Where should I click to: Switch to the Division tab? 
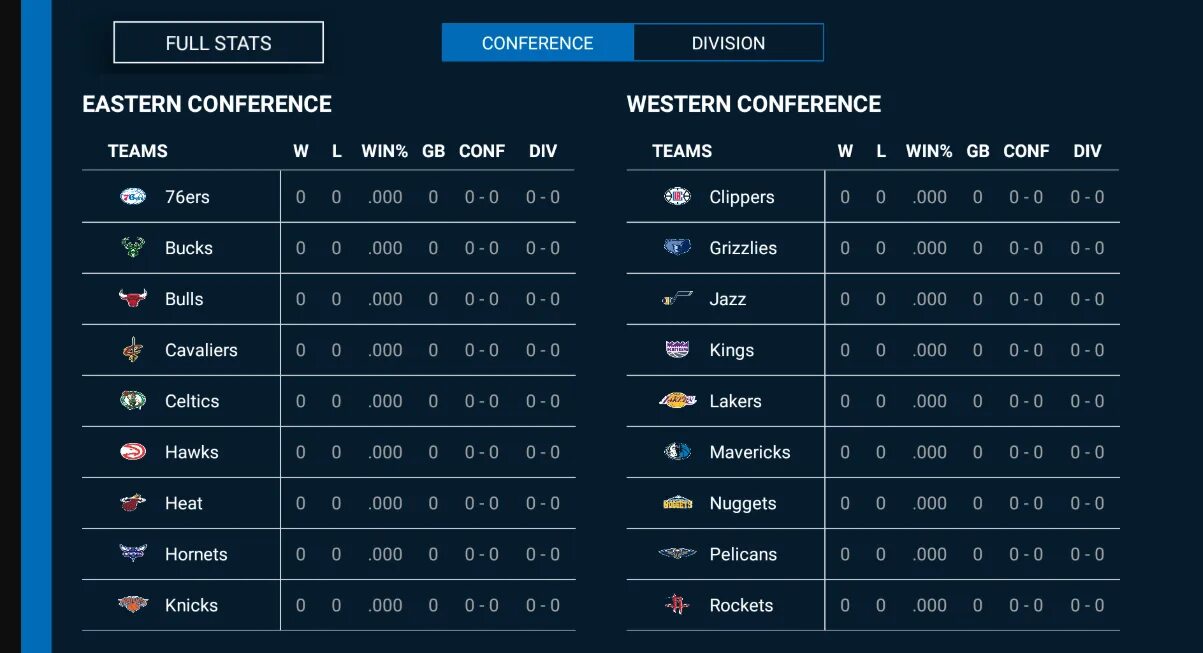coord(728,43)
